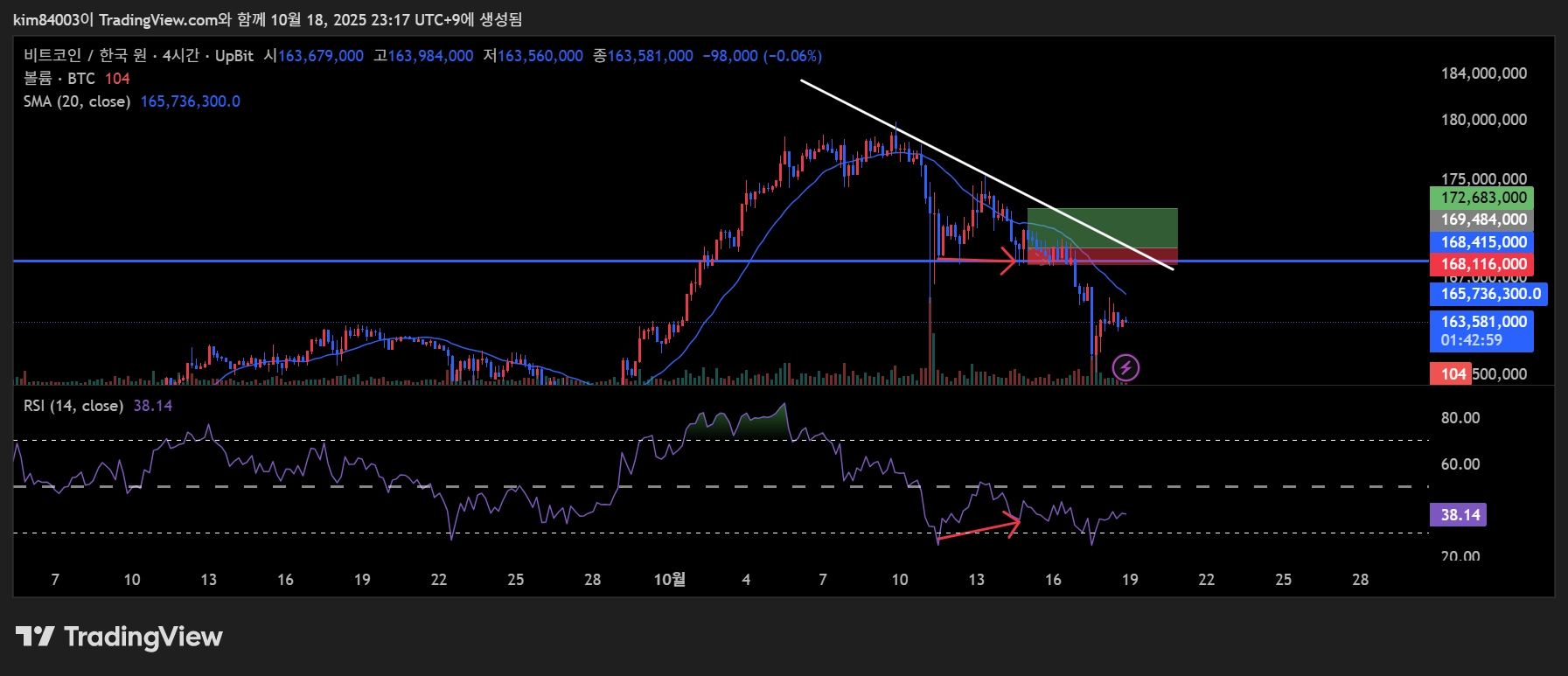Click the 80.00 RSI axis label

(1460, 418)
